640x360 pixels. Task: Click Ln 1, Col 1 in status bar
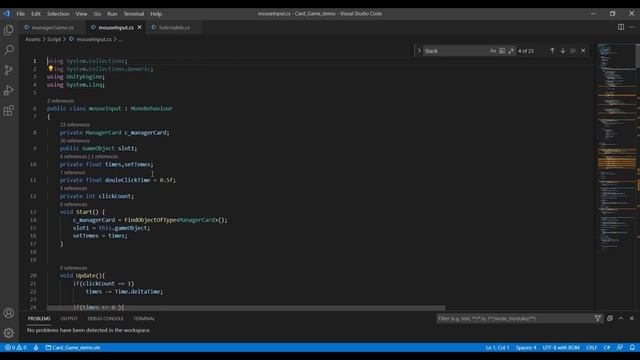(497, 348)
